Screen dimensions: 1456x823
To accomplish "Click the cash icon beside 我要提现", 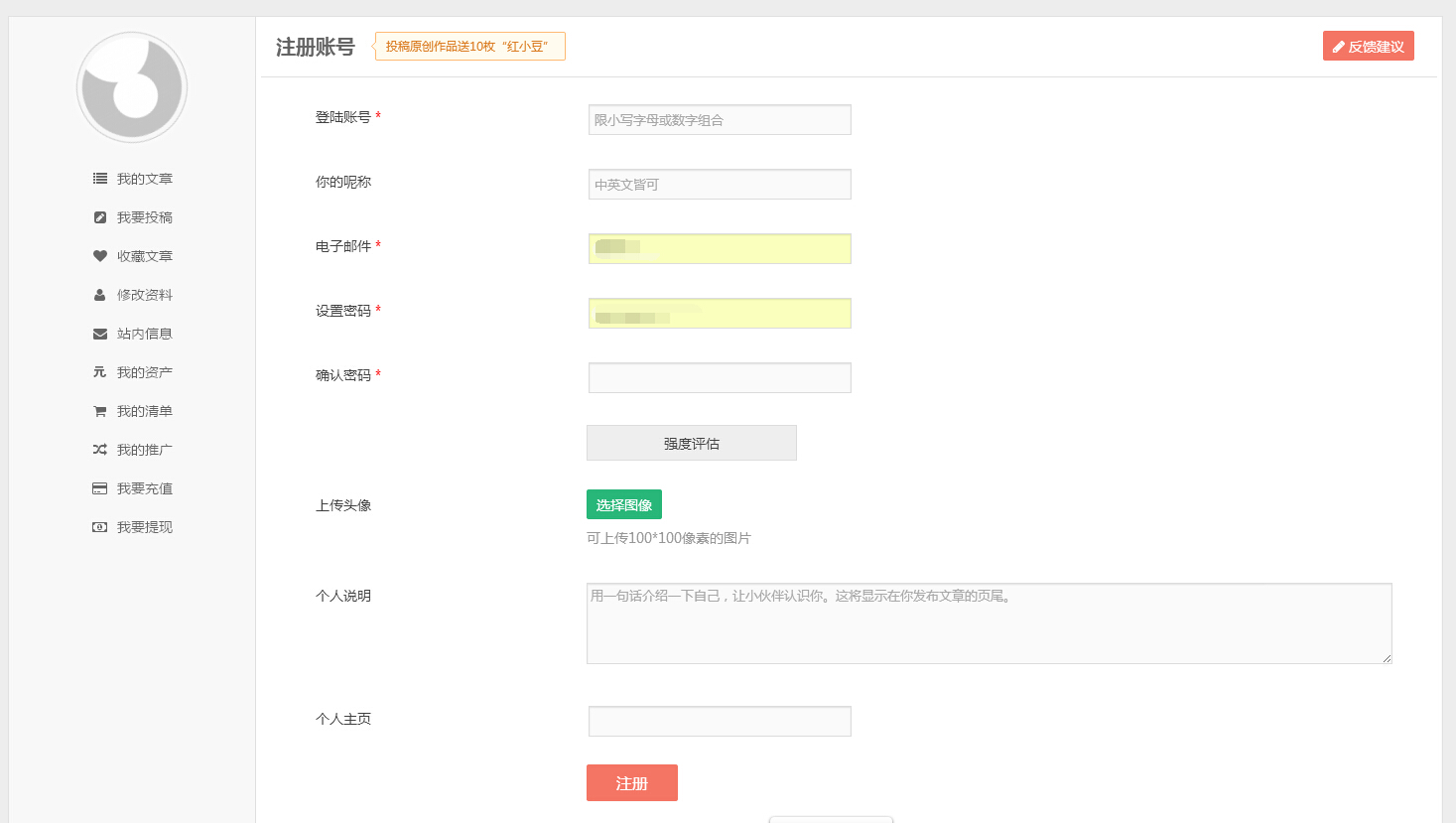I will (x=100, y=527).
